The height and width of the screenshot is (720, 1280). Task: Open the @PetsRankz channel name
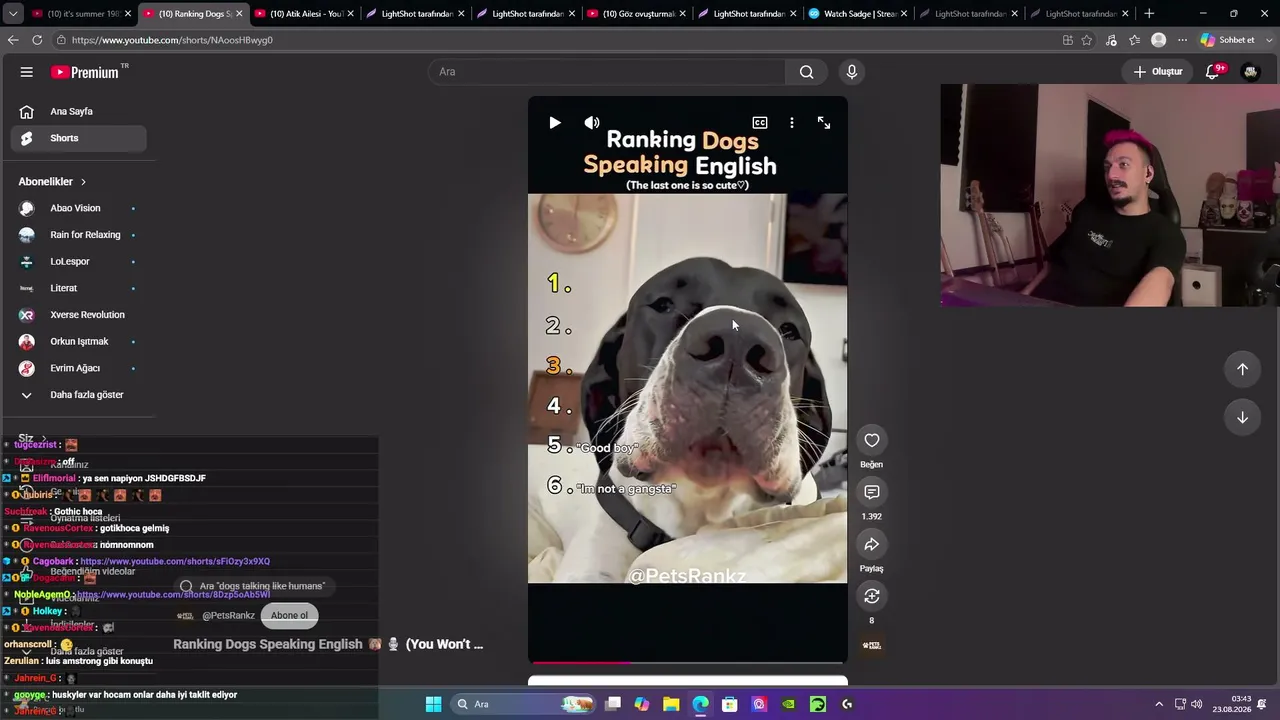coord(228,616)
